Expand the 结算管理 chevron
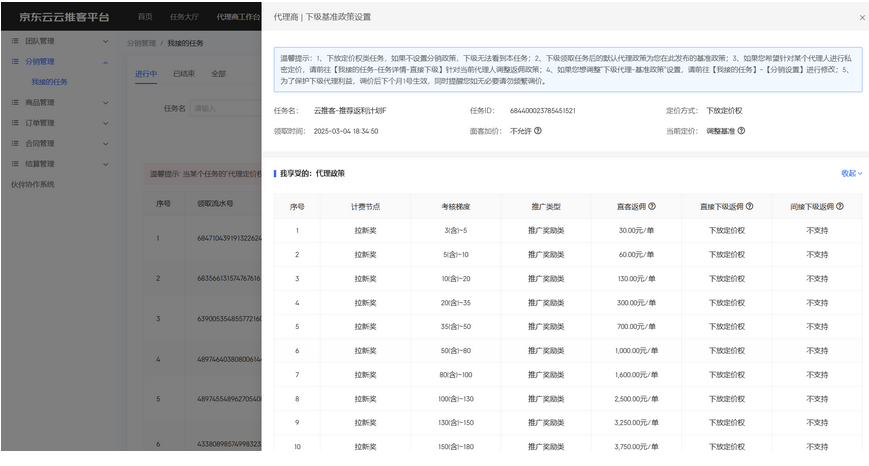Viewport: 869px width, 466px height. 105,165
